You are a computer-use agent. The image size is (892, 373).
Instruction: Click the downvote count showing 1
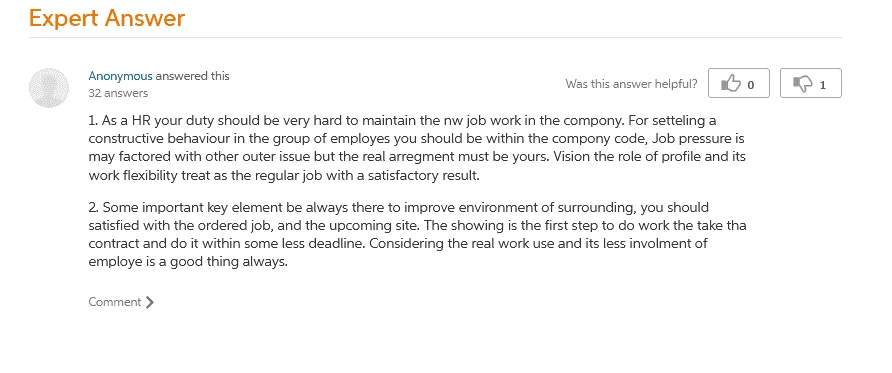pos(823,85)
